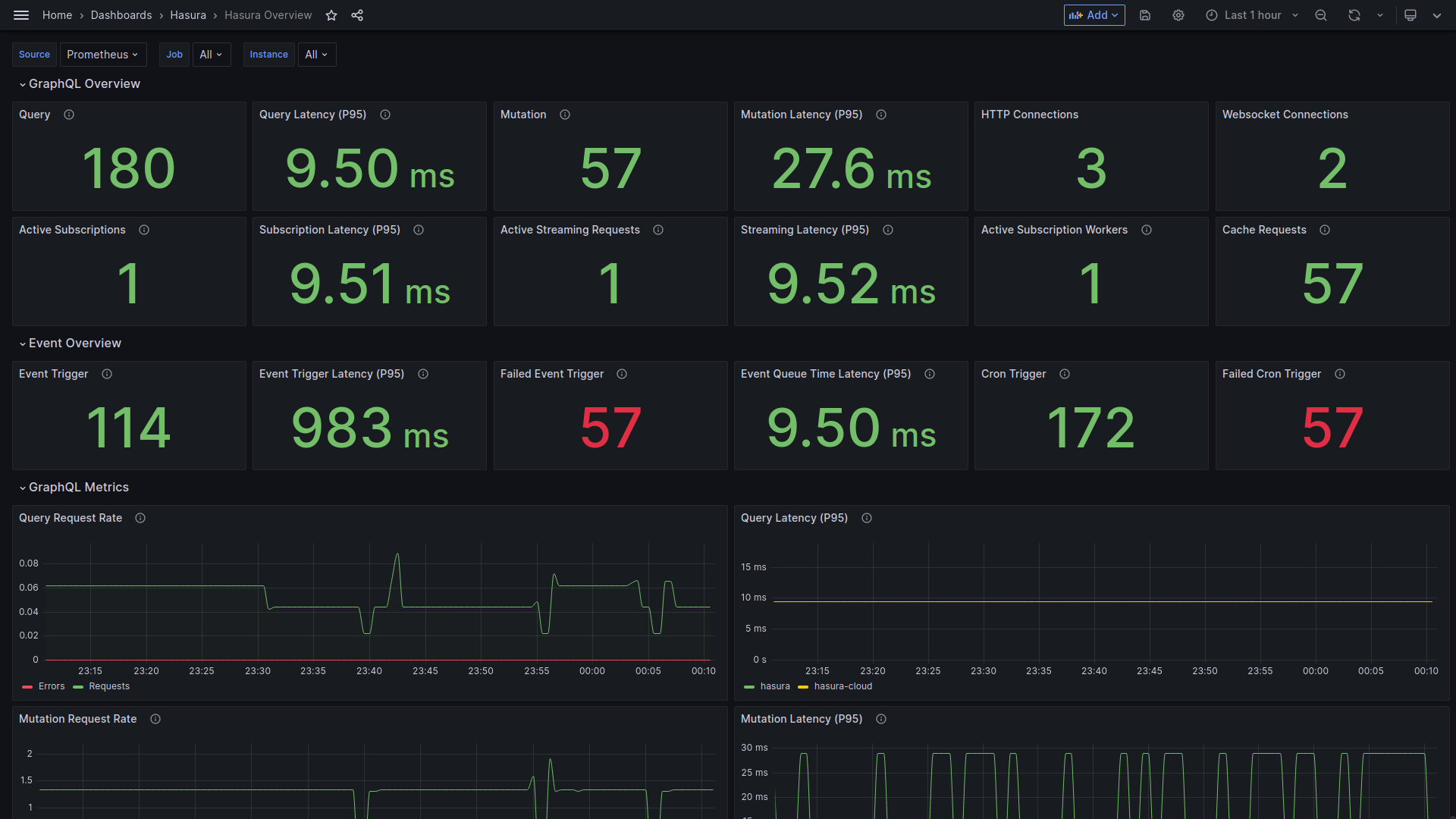Open dashboard settings via the gear icon
The height and width of the screenshot is (819, 1456).
click(1178, 15)
